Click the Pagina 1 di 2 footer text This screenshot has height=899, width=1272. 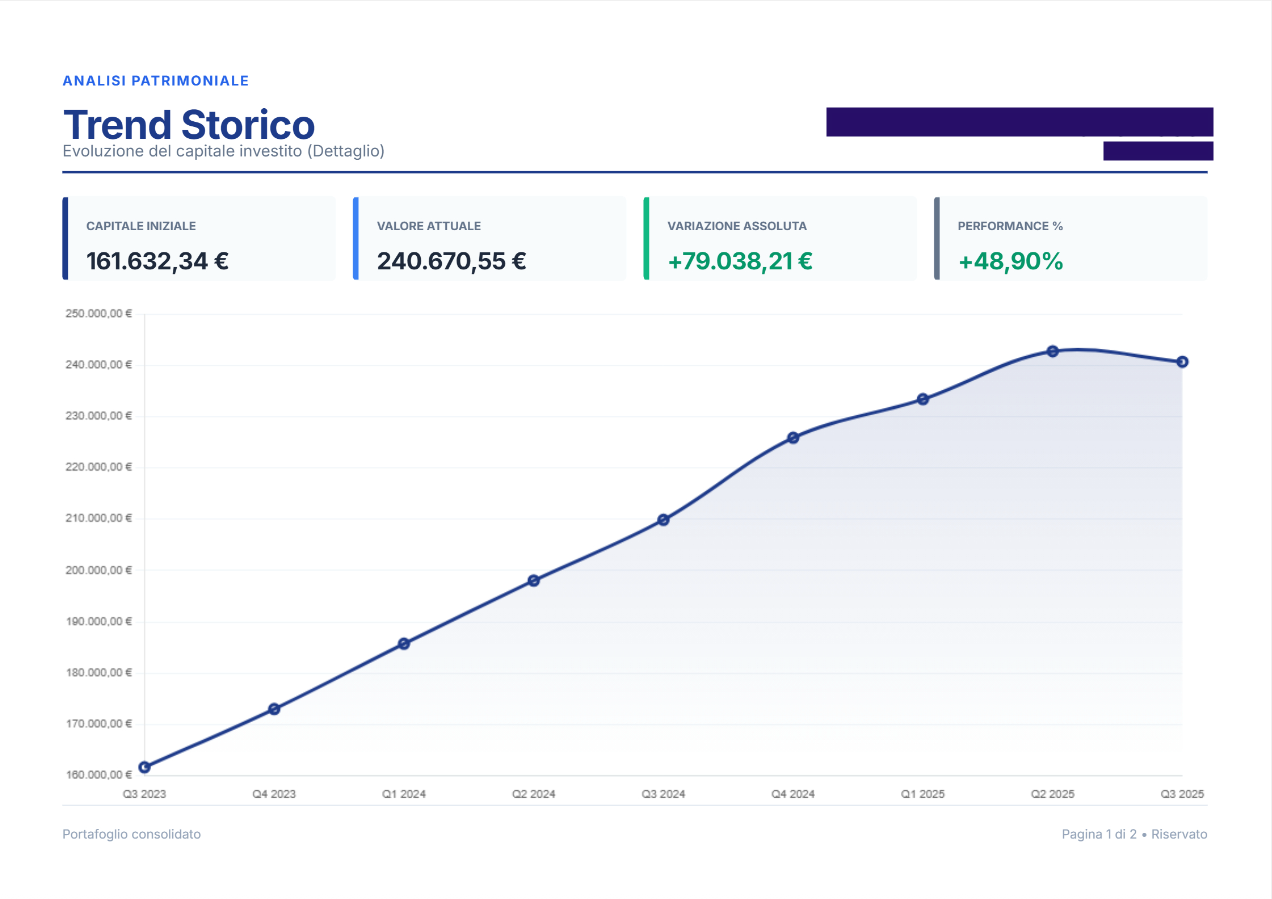point(1099,834)
